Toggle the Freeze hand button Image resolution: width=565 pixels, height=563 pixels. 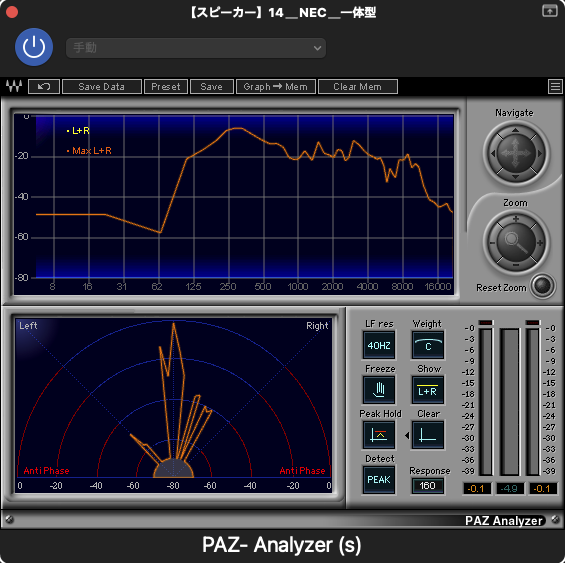coord(379,390)
